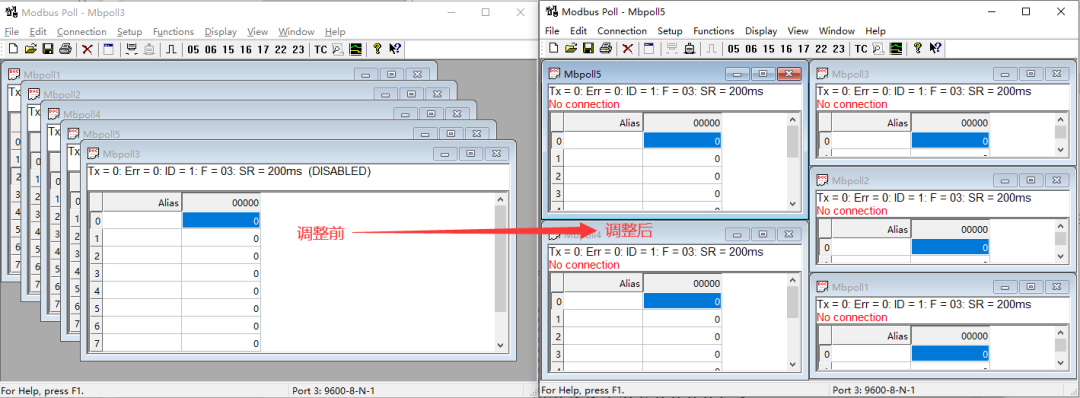This screenshot has width=1080, height=398.
Task: Click row 2 value cell in right Mbpoll5 child
Action: pyautogui.click(x=682, y=176)
